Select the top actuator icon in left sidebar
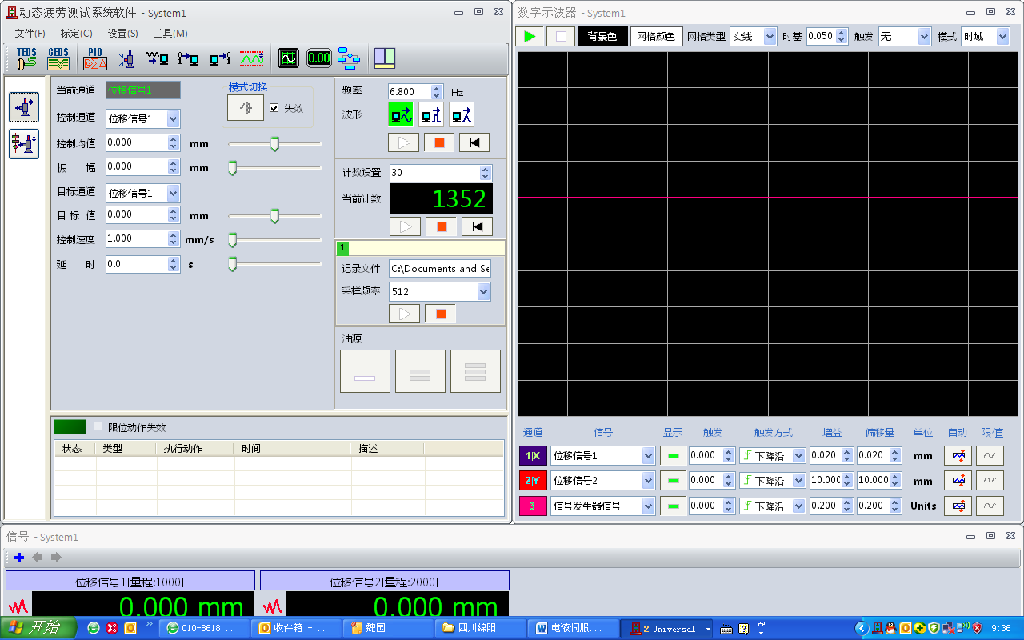 (x=24, y=107)
